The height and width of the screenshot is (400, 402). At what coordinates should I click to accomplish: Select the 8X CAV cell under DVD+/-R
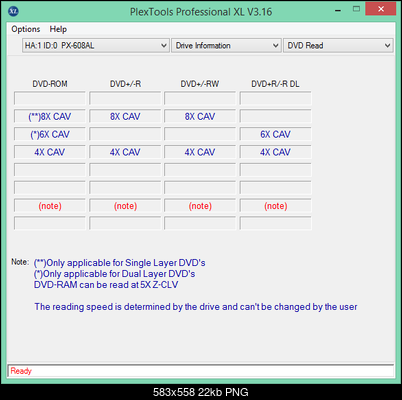tap(125, 117)
